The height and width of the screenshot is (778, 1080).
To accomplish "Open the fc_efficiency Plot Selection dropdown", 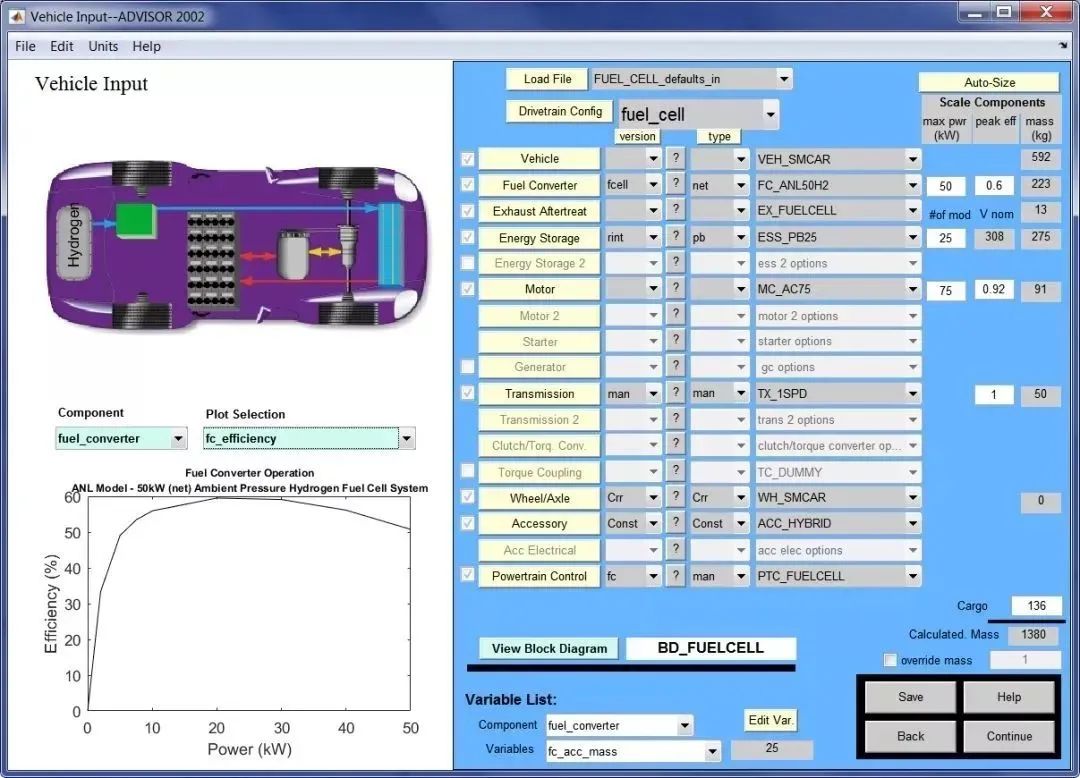I will click(309, 439).
